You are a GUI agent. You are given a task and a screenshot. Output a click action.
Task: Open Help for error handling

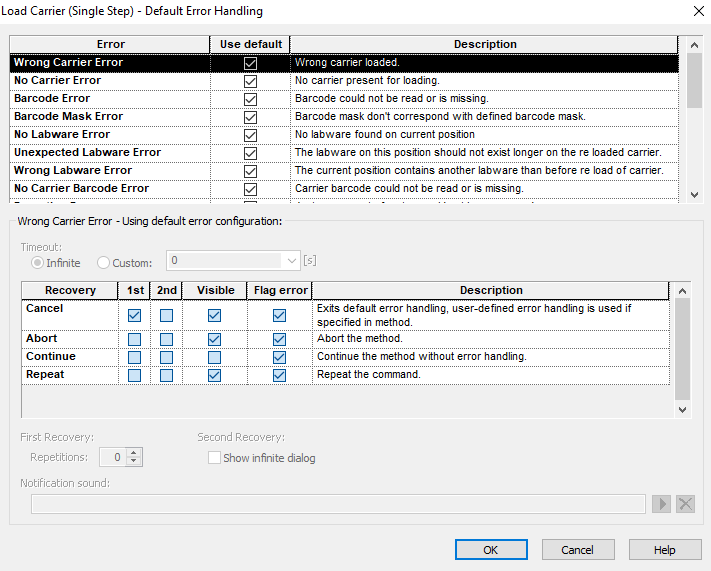[x=665, y=550]
